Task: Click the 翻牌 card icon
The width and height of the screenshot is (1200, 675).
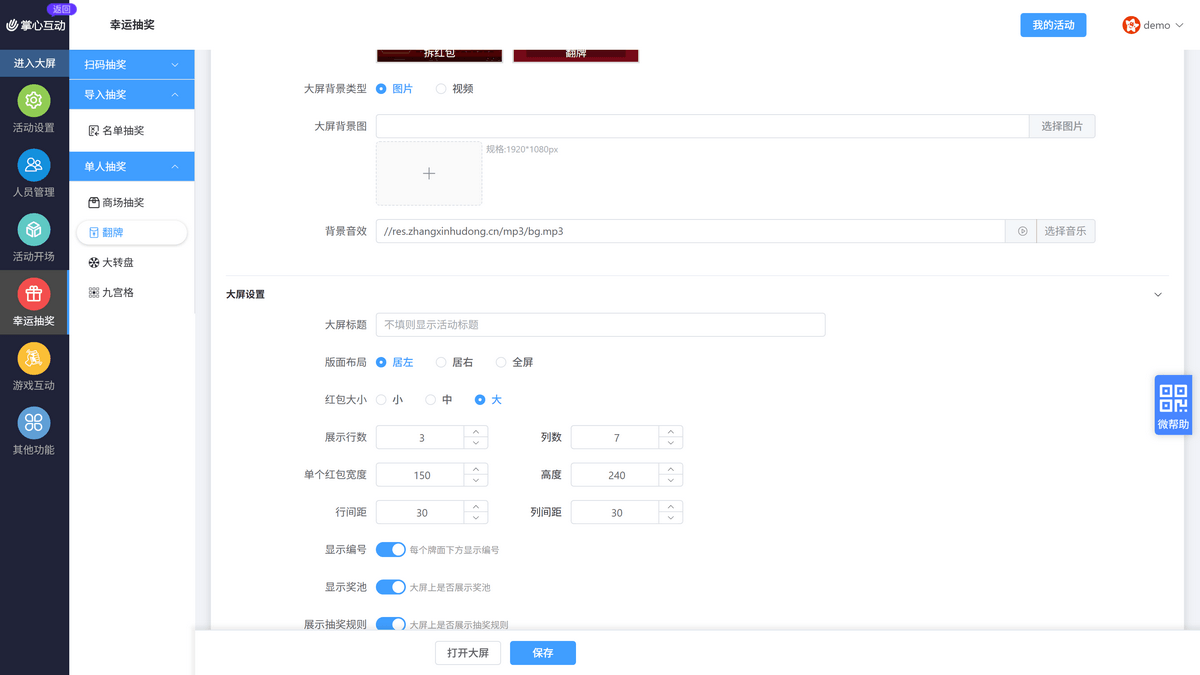Action: [94, 232]
